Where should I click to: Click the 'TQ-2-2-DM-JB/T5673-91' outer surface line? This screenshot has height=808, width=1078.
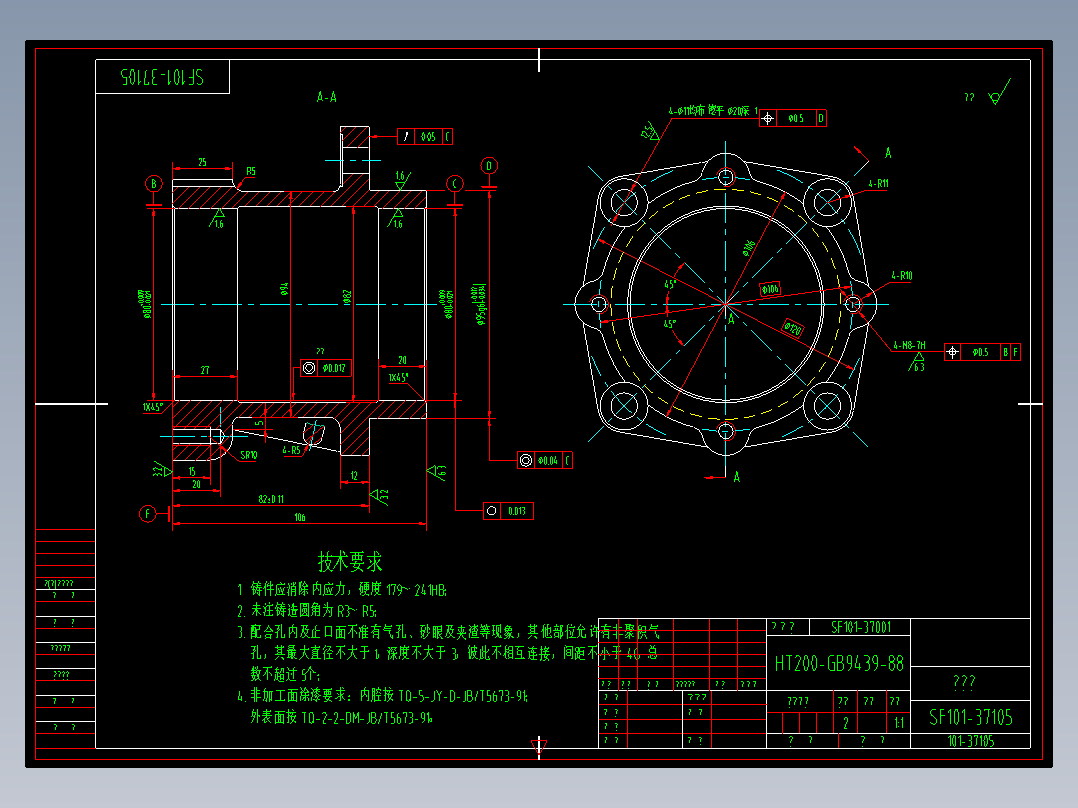coord(341,718)
